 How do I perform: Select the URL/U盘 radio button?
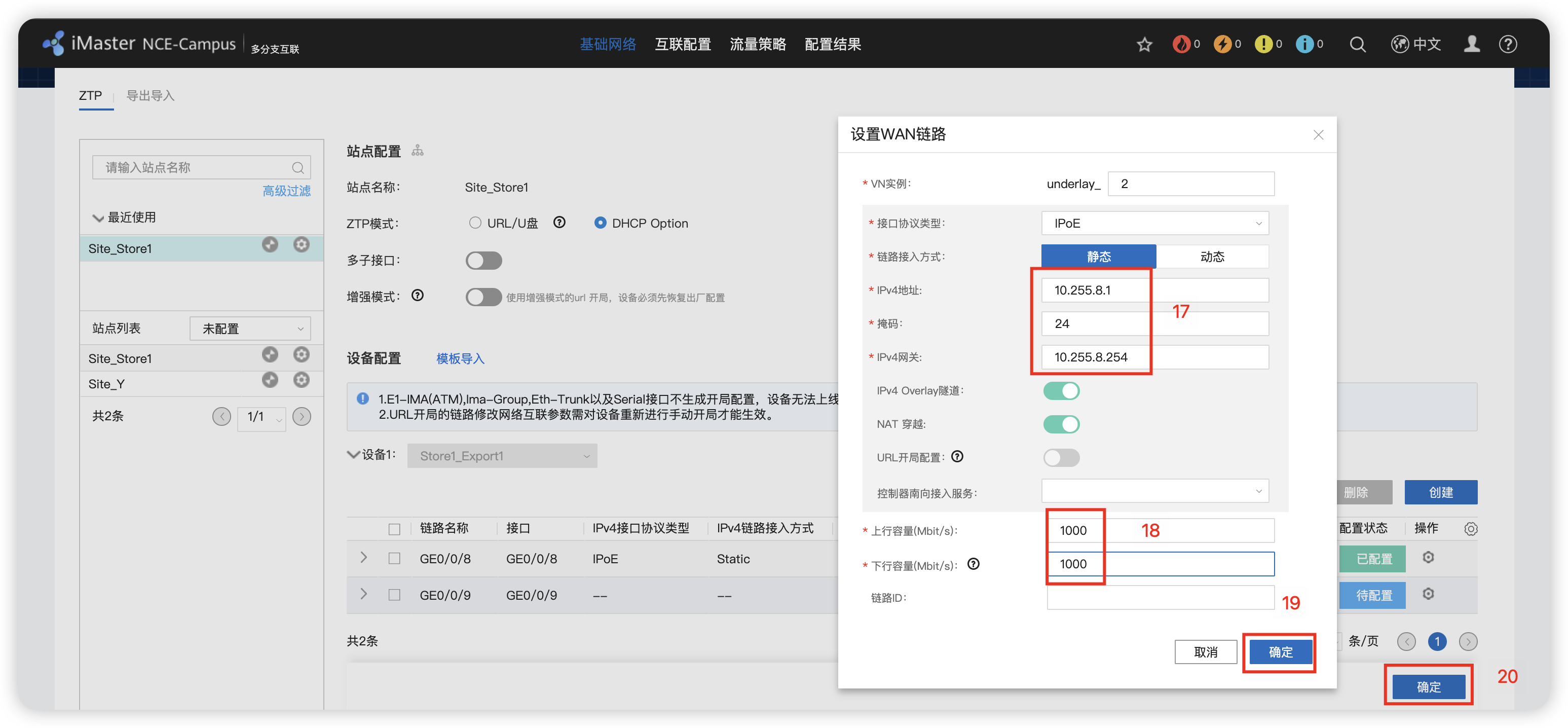click(x=475, y=223)
